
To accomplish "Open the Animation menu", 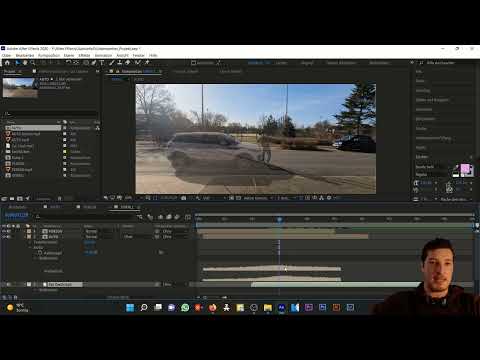I will (x=103, y=55).
